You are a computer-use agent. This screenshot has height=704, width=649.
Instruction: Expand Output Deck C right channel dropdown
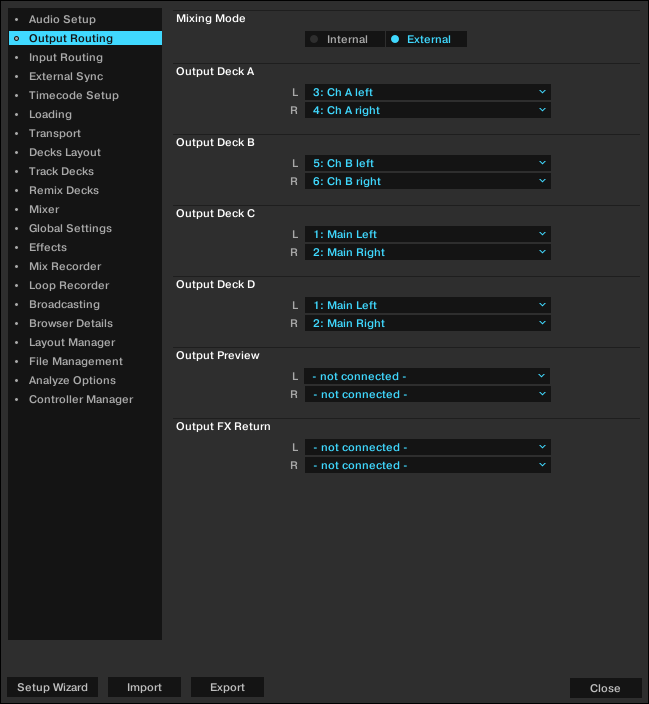427,252
